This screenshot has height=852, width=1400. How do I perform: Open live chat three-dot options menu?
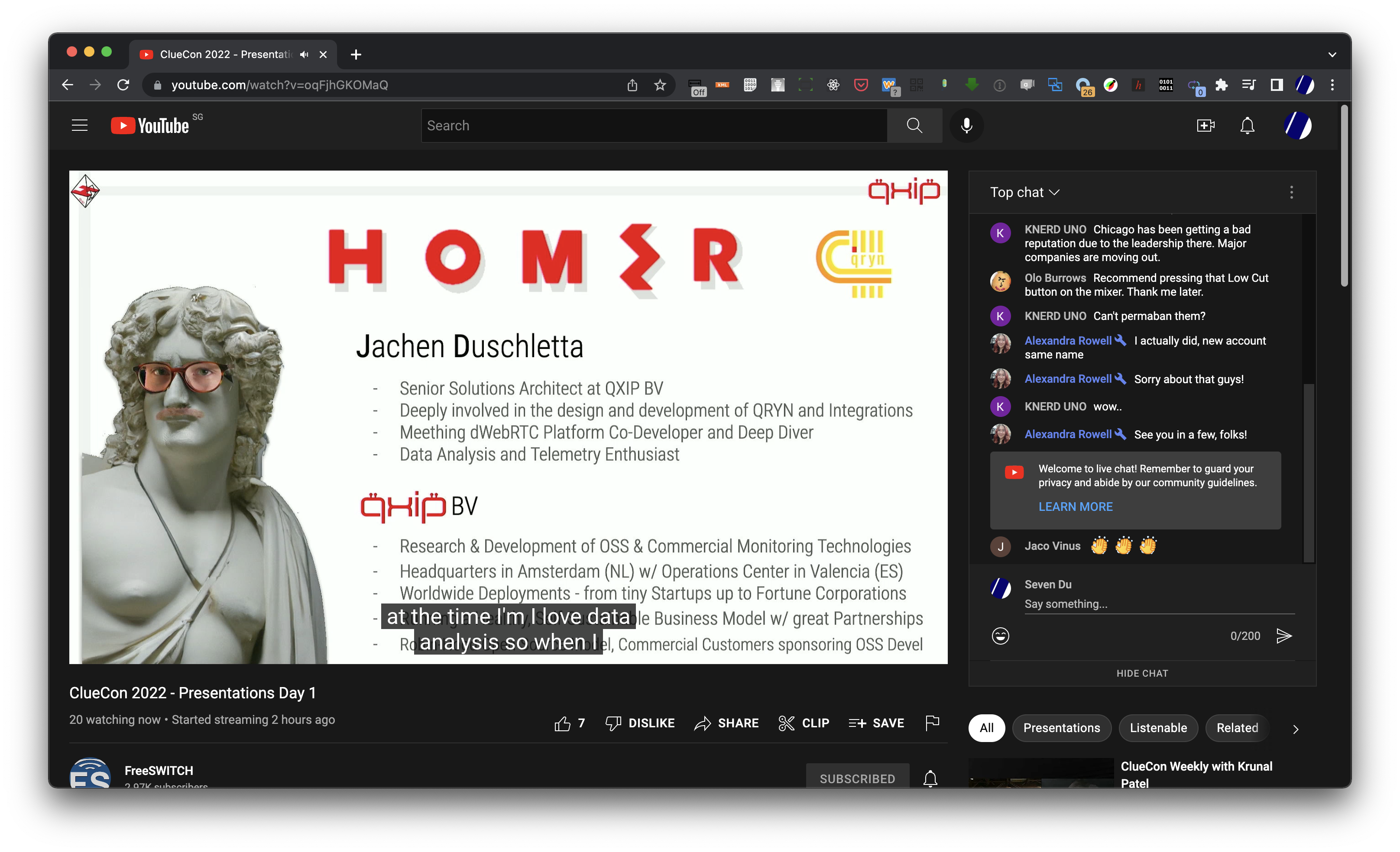[x=1291, y=192]
